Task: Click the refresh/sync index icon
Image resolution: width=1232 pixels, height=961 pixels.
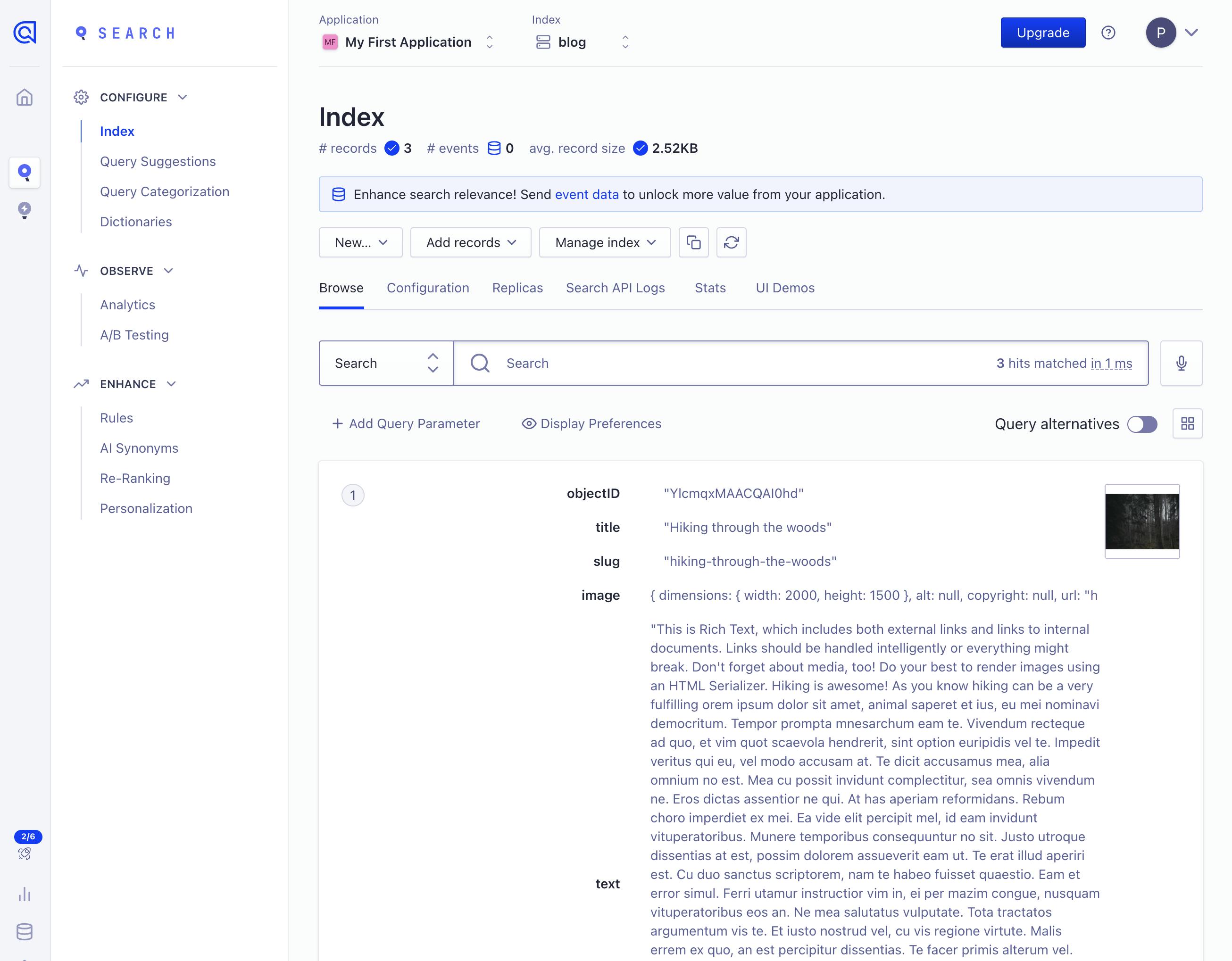Action: coord(732,242)
